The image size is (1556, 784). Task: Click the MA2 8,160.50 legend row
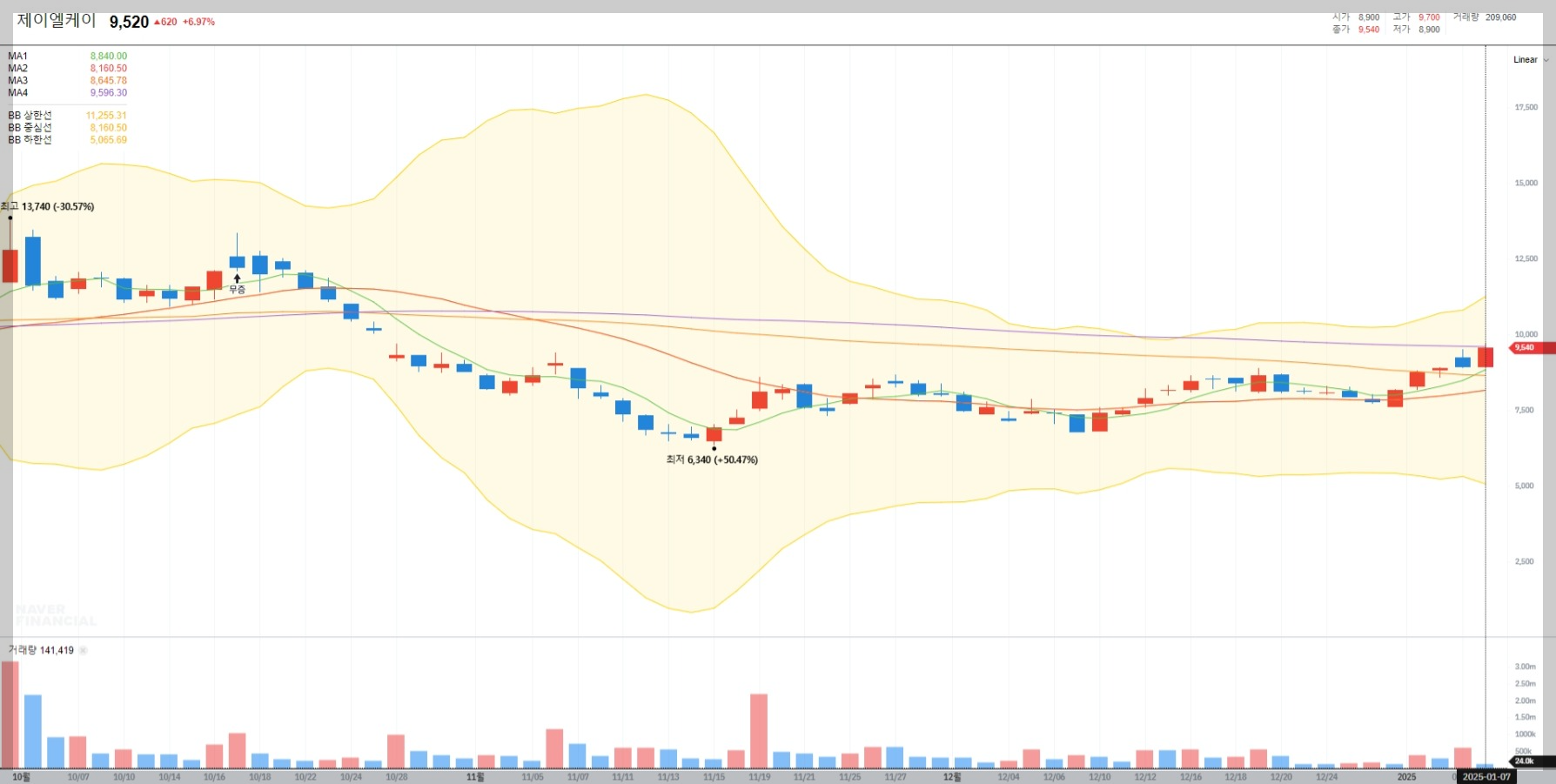click(x=68, y=68)
